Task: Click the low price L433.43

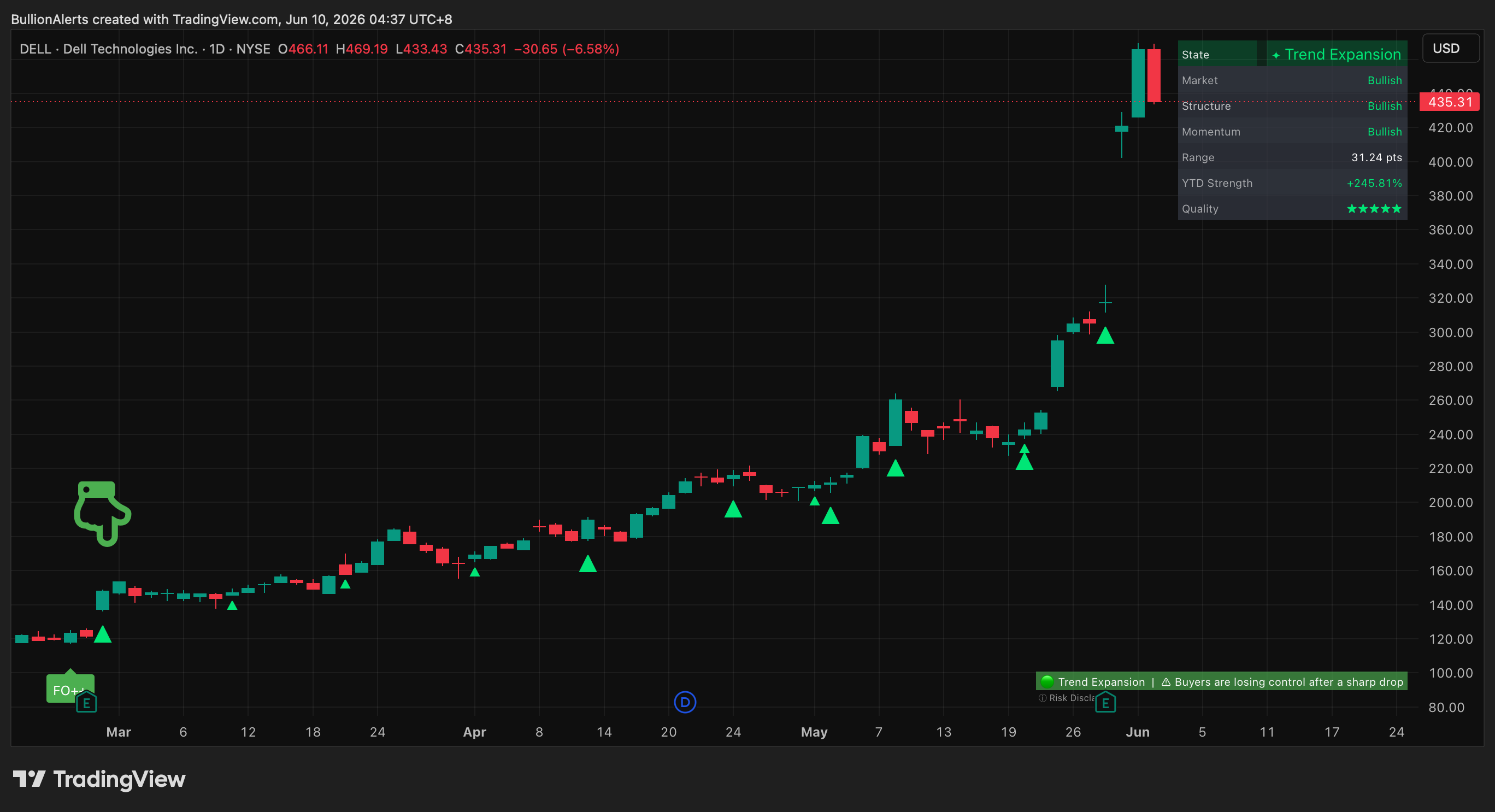Action: click(x=421, y=49)
